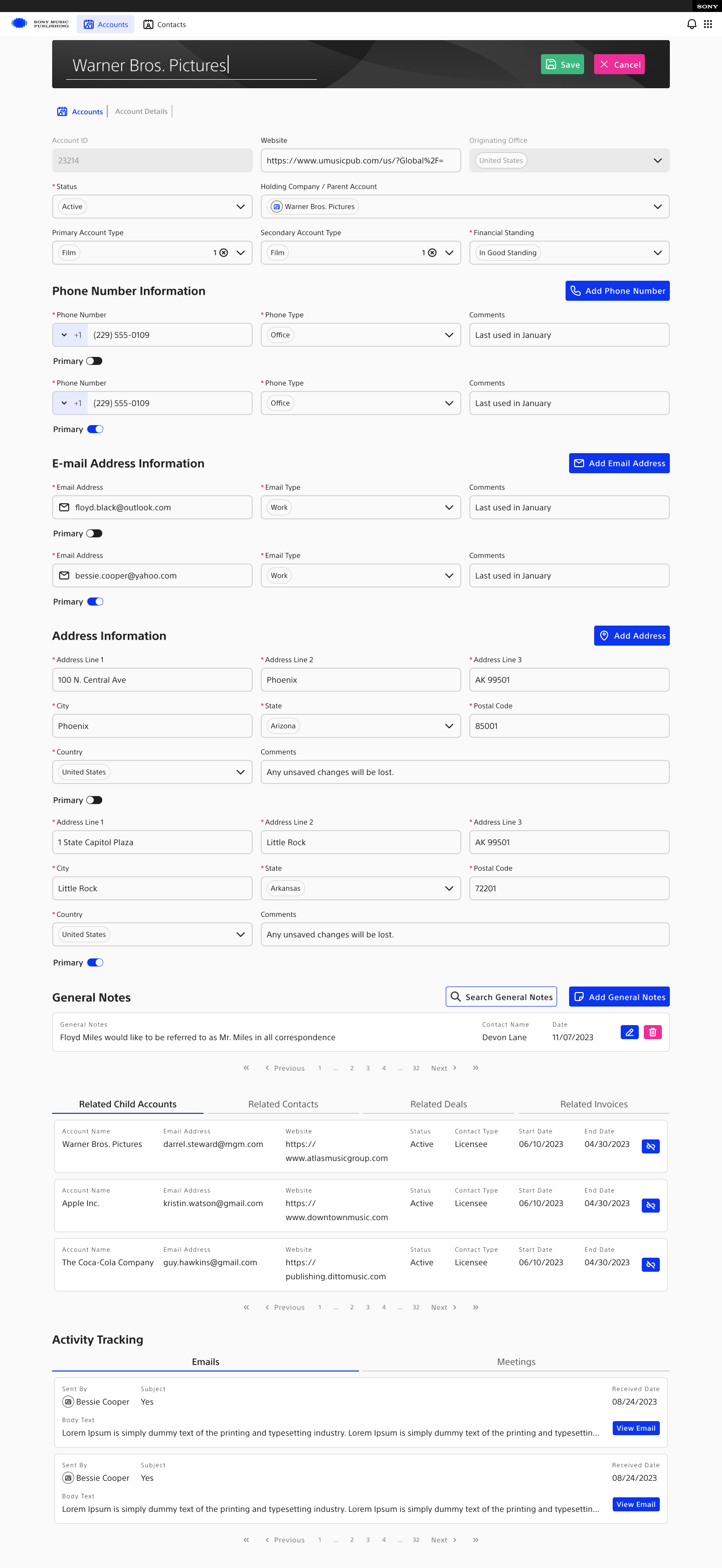The image size is (722, 1568).
Task: Toggle Primary for first phone number
Action: click(x=94, y=361)
